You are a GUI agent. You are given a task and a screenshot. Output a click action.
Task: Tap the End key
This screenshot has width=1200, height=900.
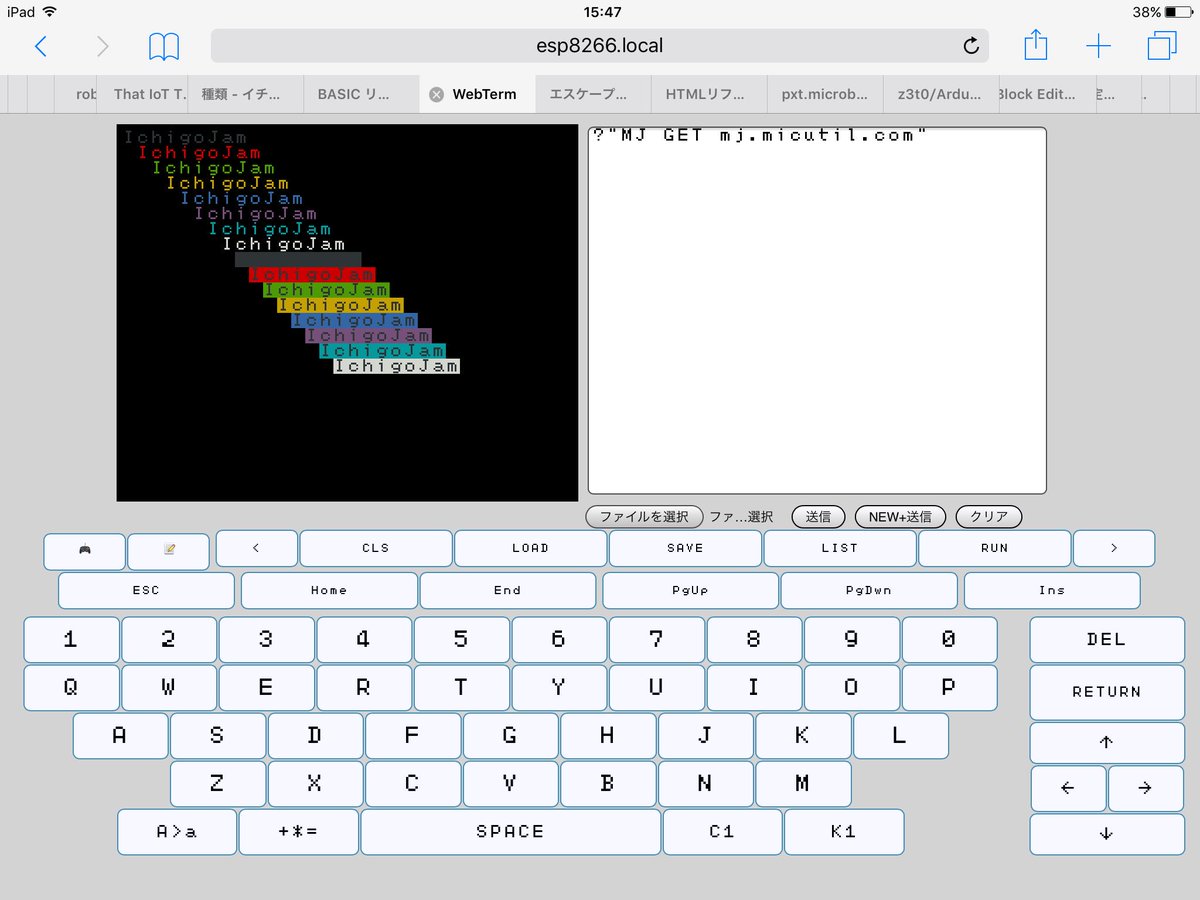click(508, 590)
